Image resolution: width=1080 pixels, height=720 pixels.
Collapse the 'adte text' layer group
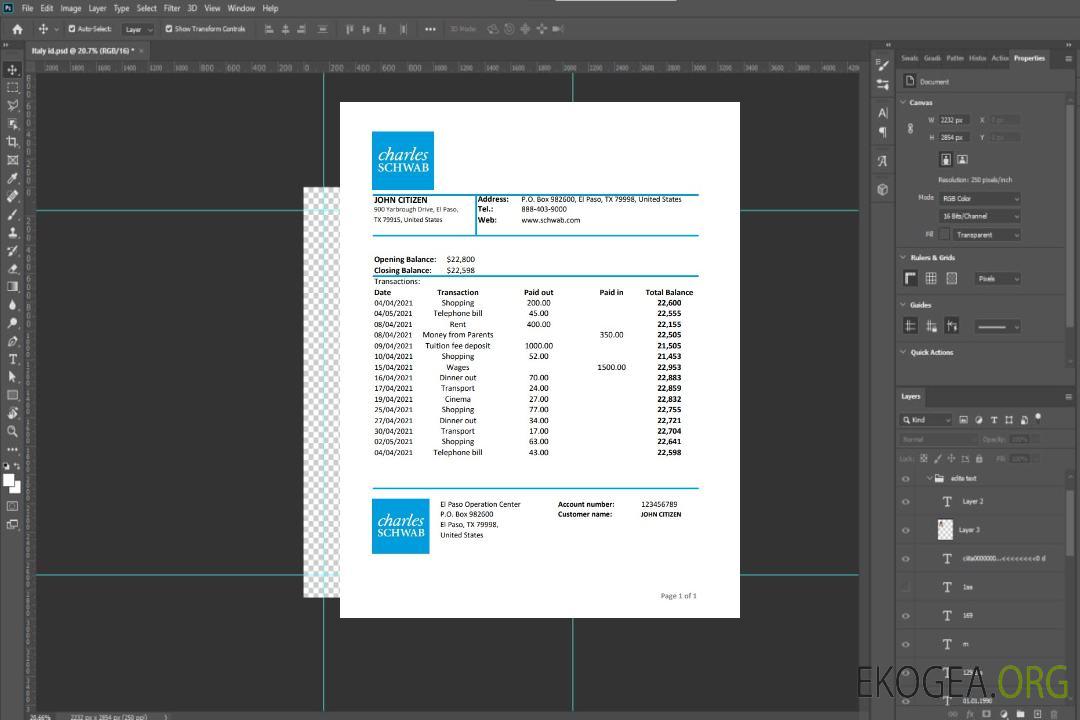pyautogui.click(x=929, y=478)
